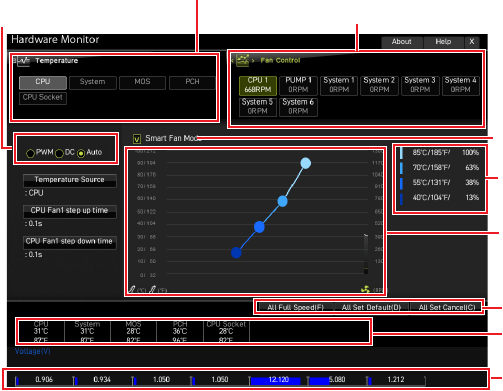The height and width of the screenshot is (391, 503).
Task: Click All Set Cancel(C) button
Action: [x=447, y=307]
